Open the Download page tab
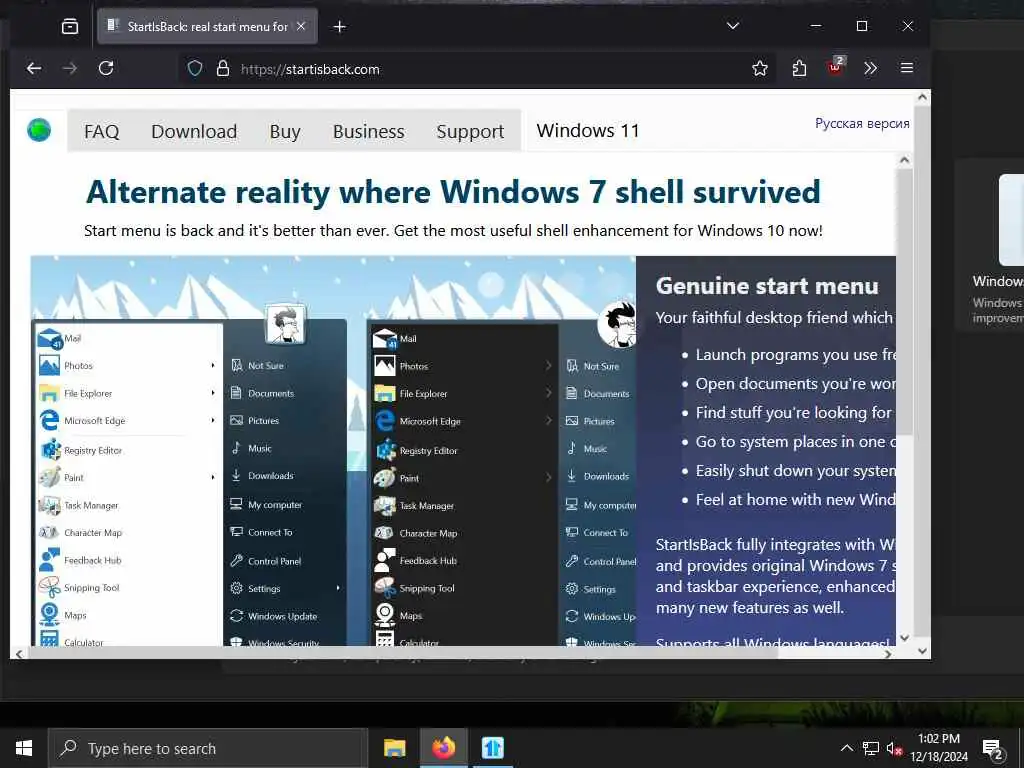Image resolution: width=1024 pixels, height=768 pixels. click(x=194, y=131)
